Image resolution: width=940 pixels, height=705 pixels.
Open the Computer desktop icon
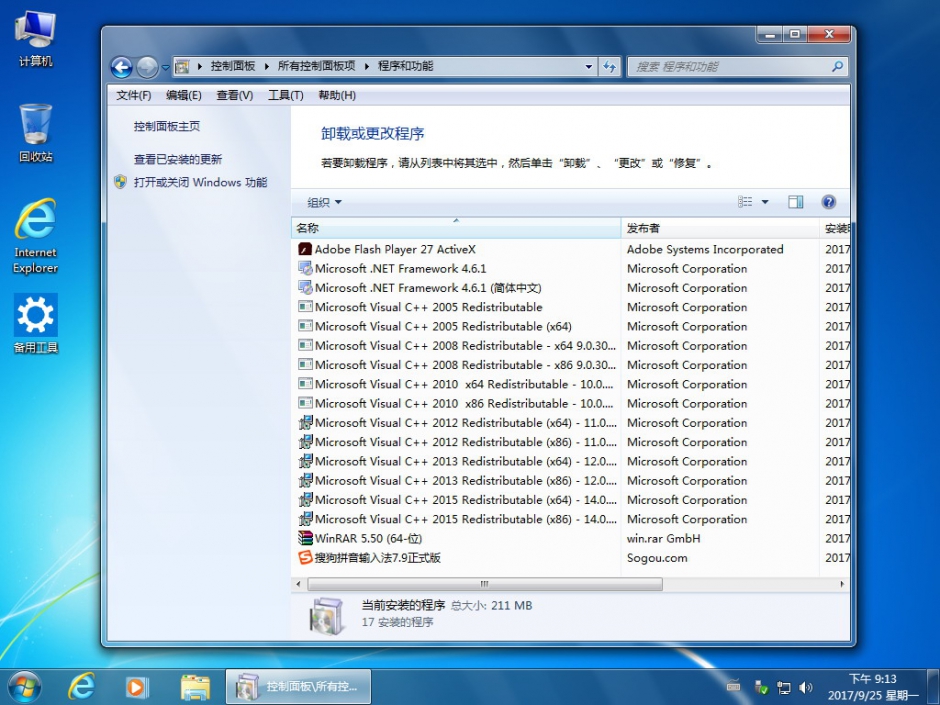coord(35,38)
